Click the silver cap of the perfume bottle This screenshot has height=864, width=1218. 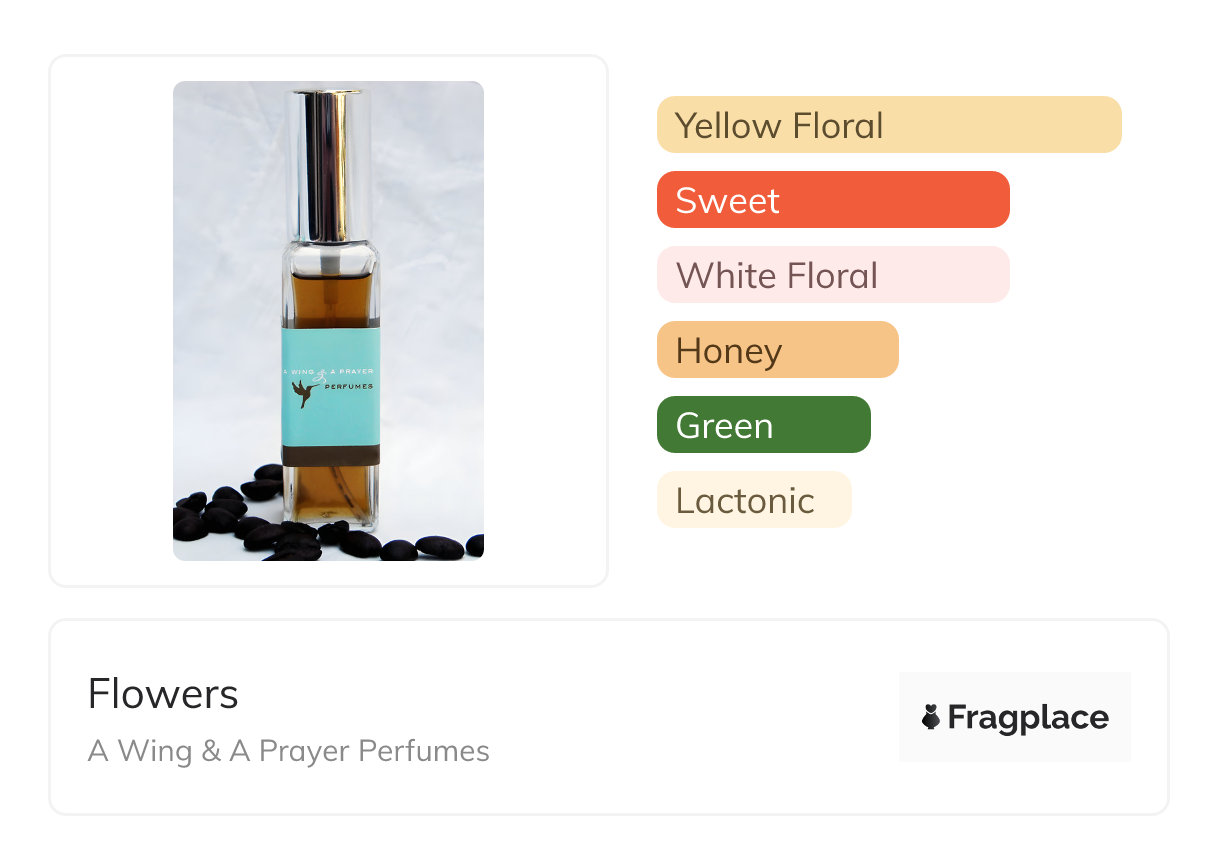click(328, 160)
